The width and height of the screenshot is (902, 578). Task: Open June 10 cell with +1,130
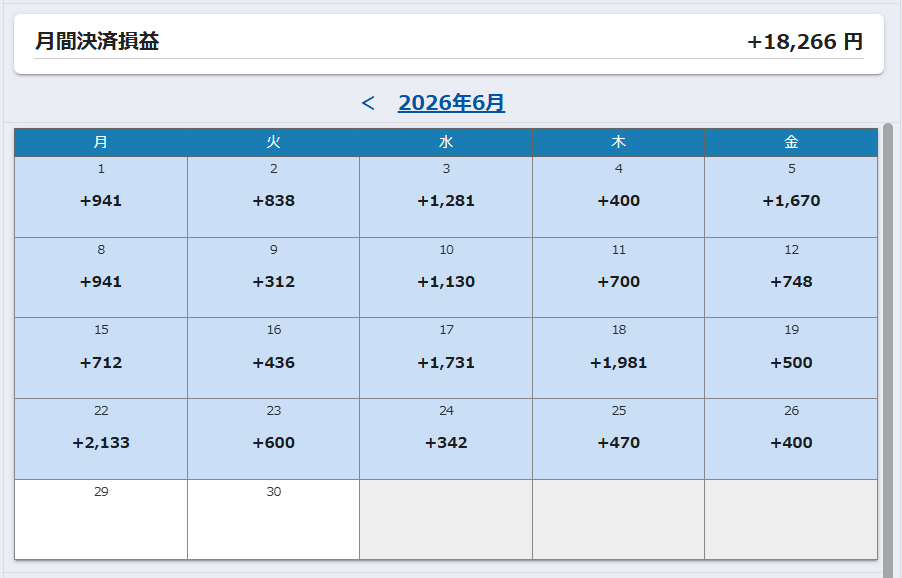tap(446, 277)
